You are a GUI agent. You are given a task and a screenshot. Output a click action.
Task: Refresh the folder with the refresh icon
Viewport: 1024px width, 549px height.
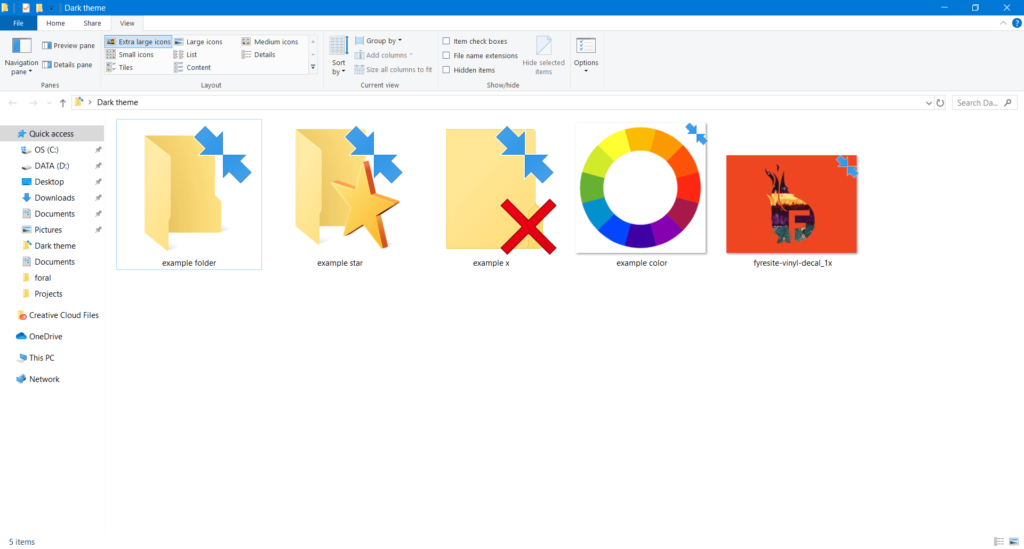click(939, 102)
